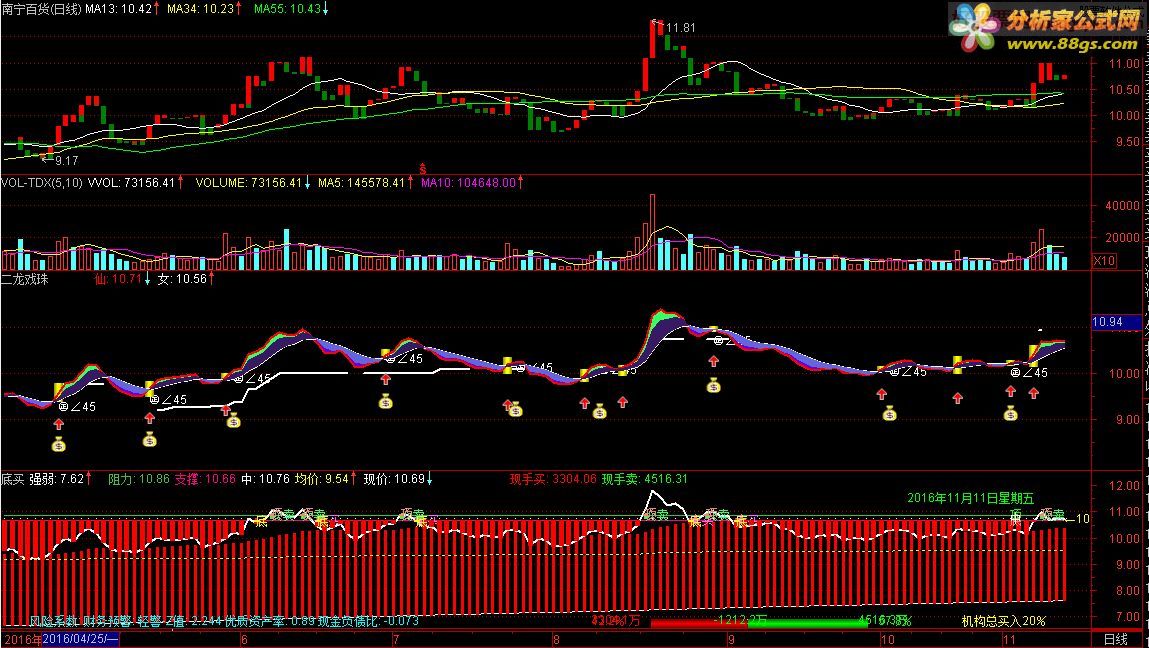Click the second money bag from the left
1149x648 pixels.
coord(149,439)
